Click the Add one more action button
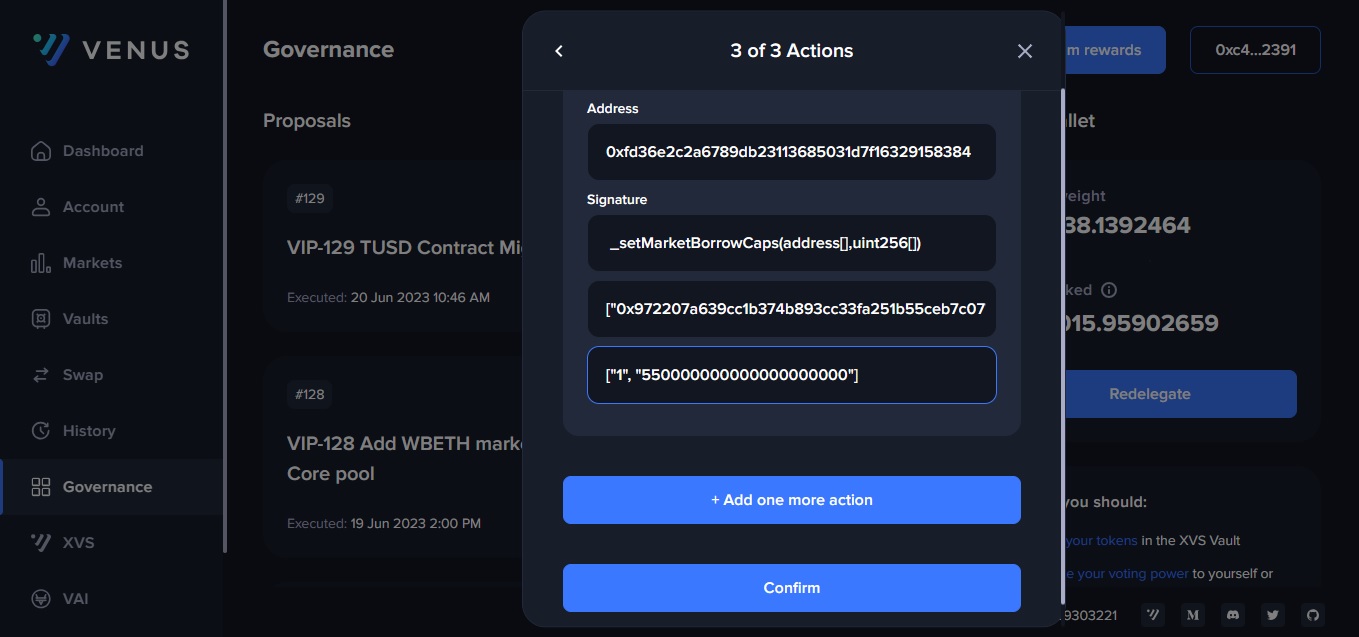 [x=791, y=500]
